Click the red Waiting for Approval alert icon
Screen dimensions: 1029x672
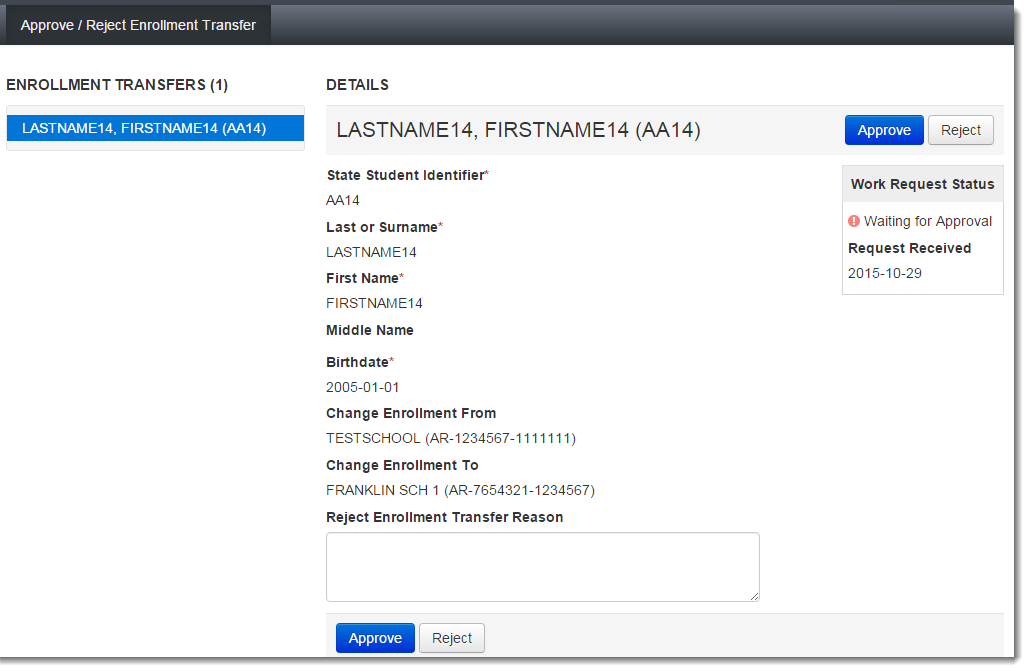pos(854,221)
